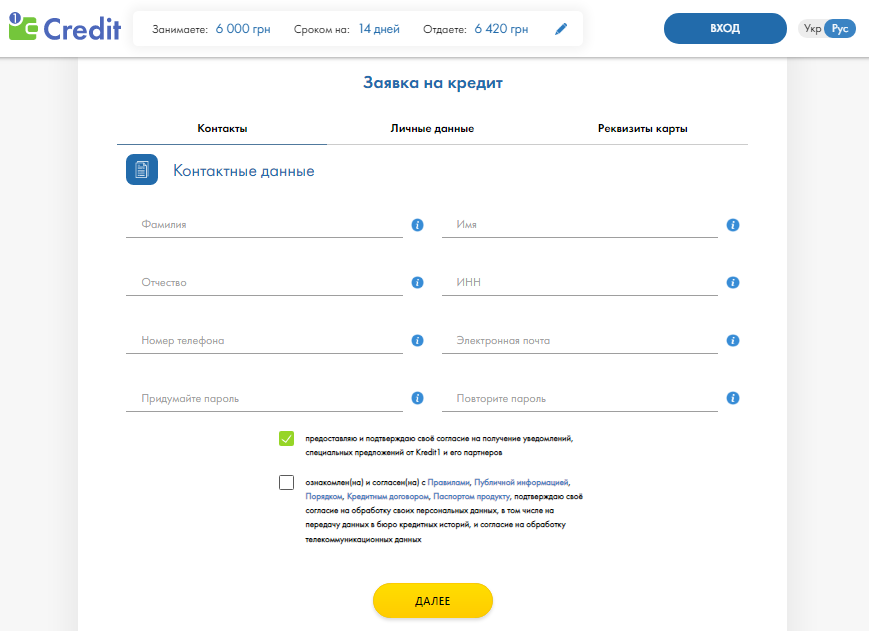Click the Заявка на кредит heading
Image resolution: width=869 pixels, height=631 pixels.
tap(433, 83)
